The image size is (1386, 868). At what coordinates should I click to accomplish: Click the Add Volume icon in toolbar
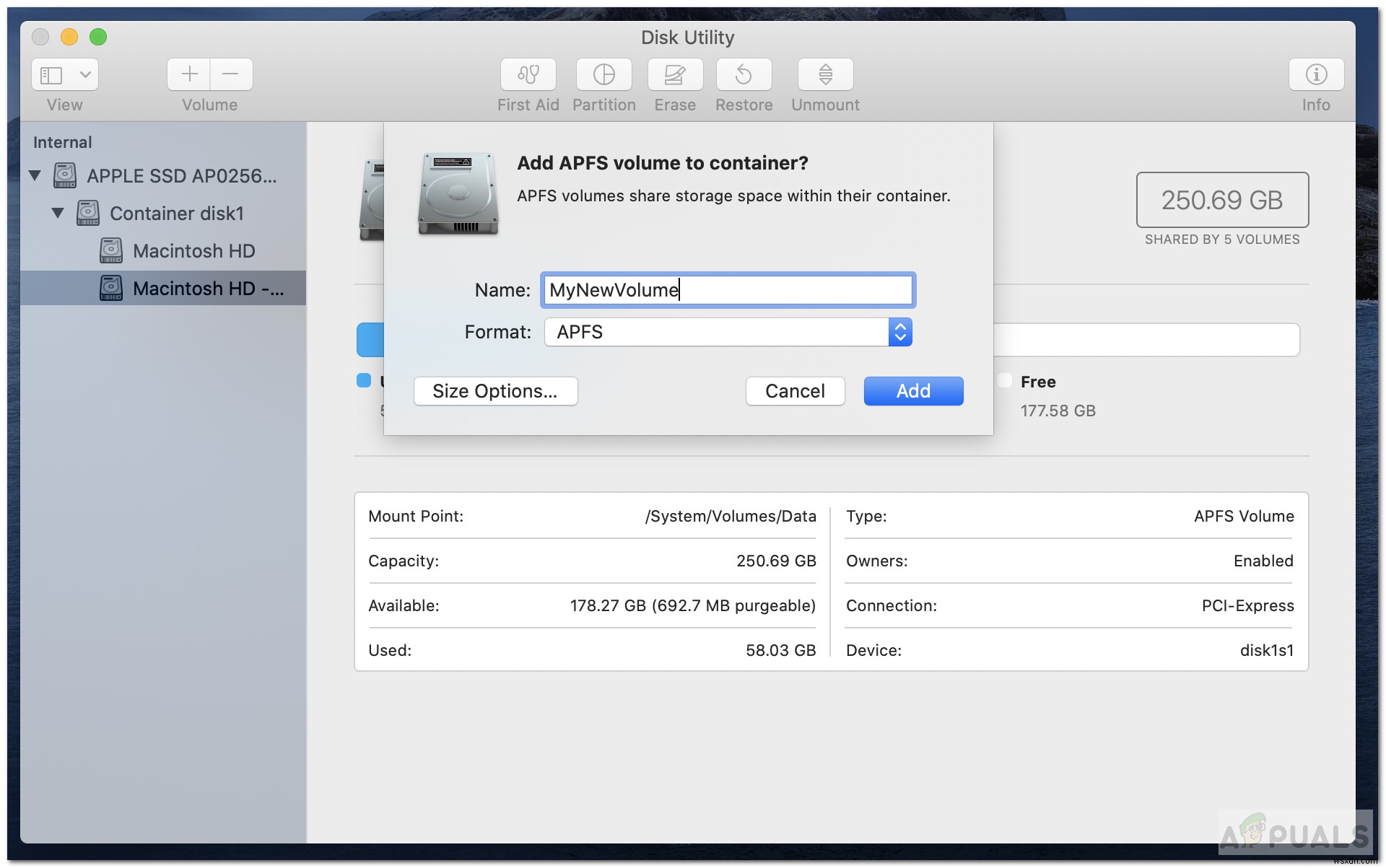[189, 75]
